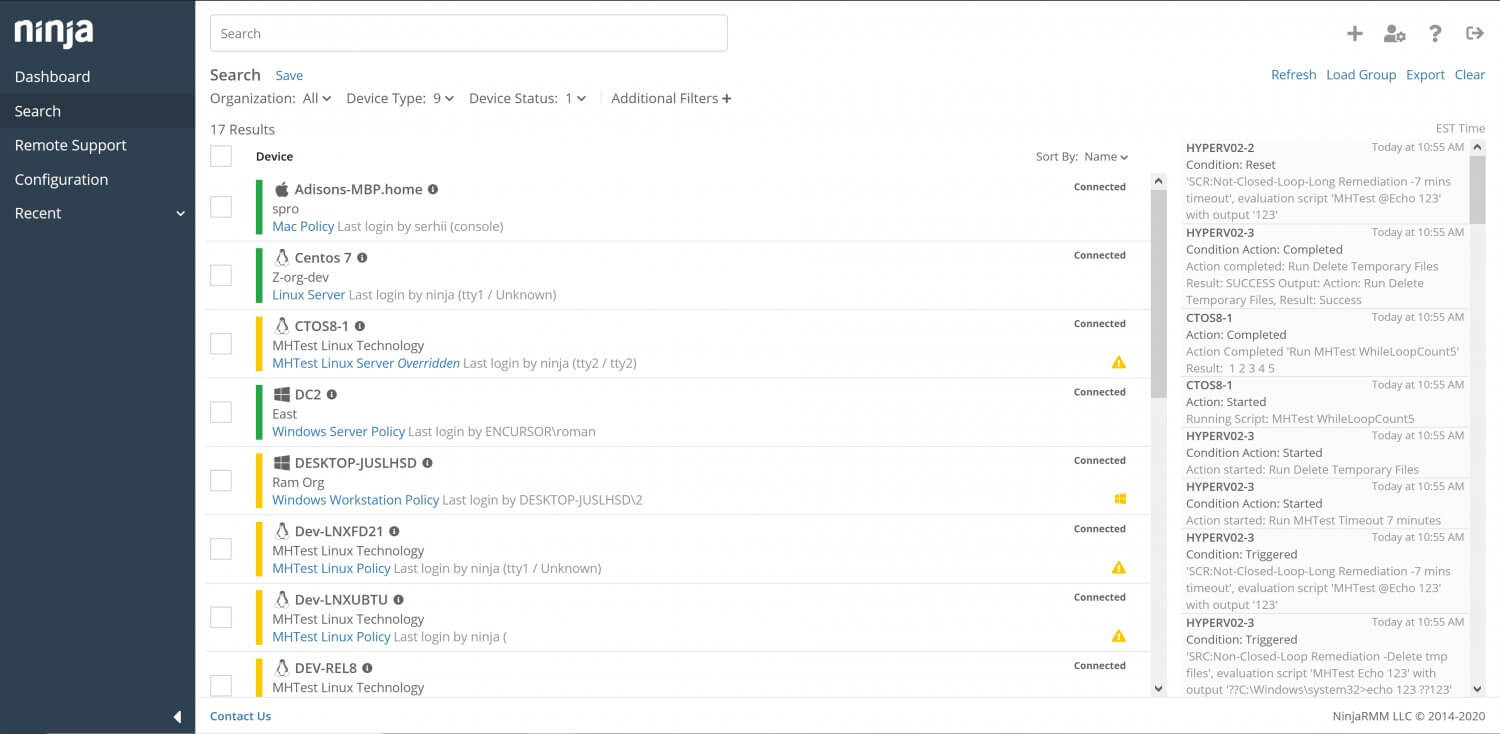
Task: Click into the top Search field
Action: pyautogui.click(x=468, y=33)
